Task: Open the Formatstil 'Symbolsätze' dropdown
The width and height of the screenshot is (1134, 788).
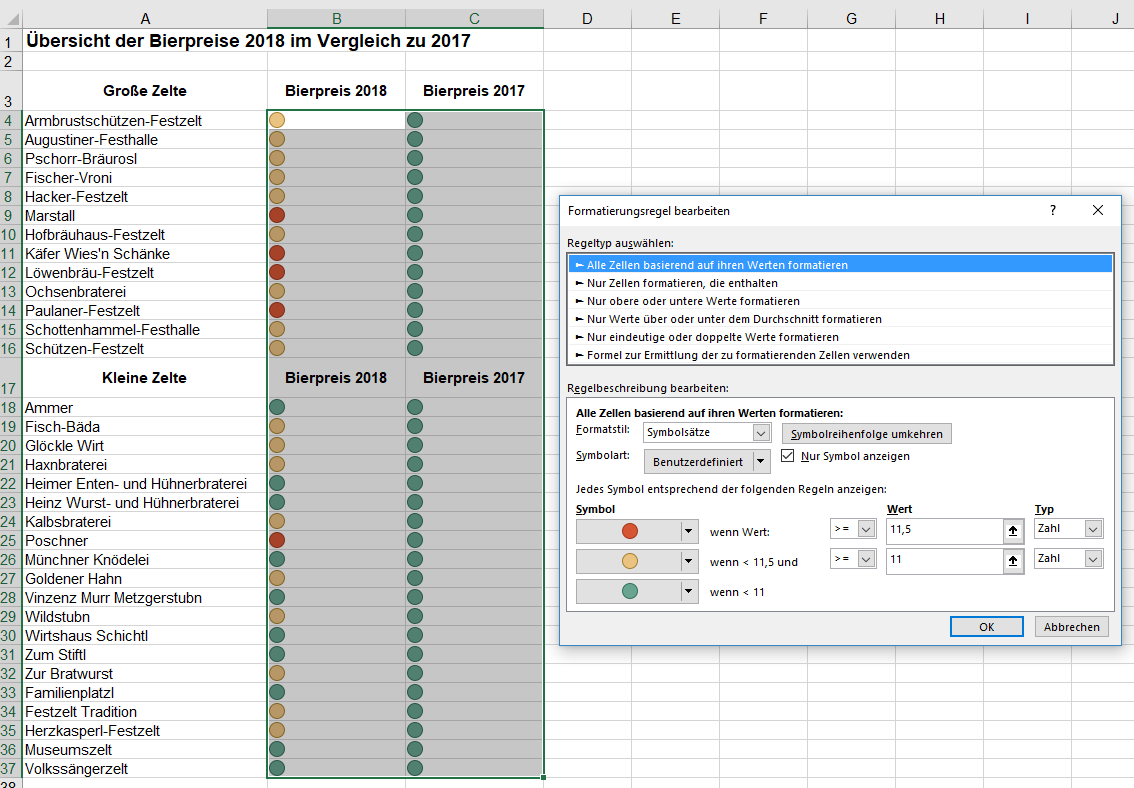Action: (761, 433)
